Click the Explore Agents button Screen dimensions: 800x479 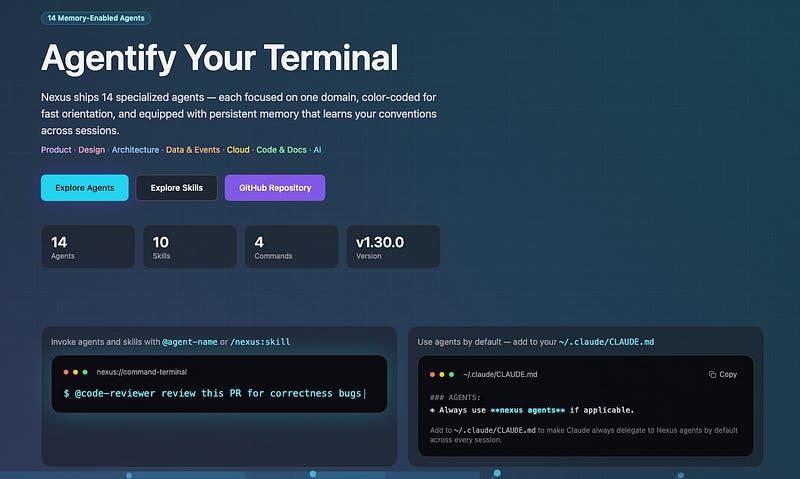point(85,188)
